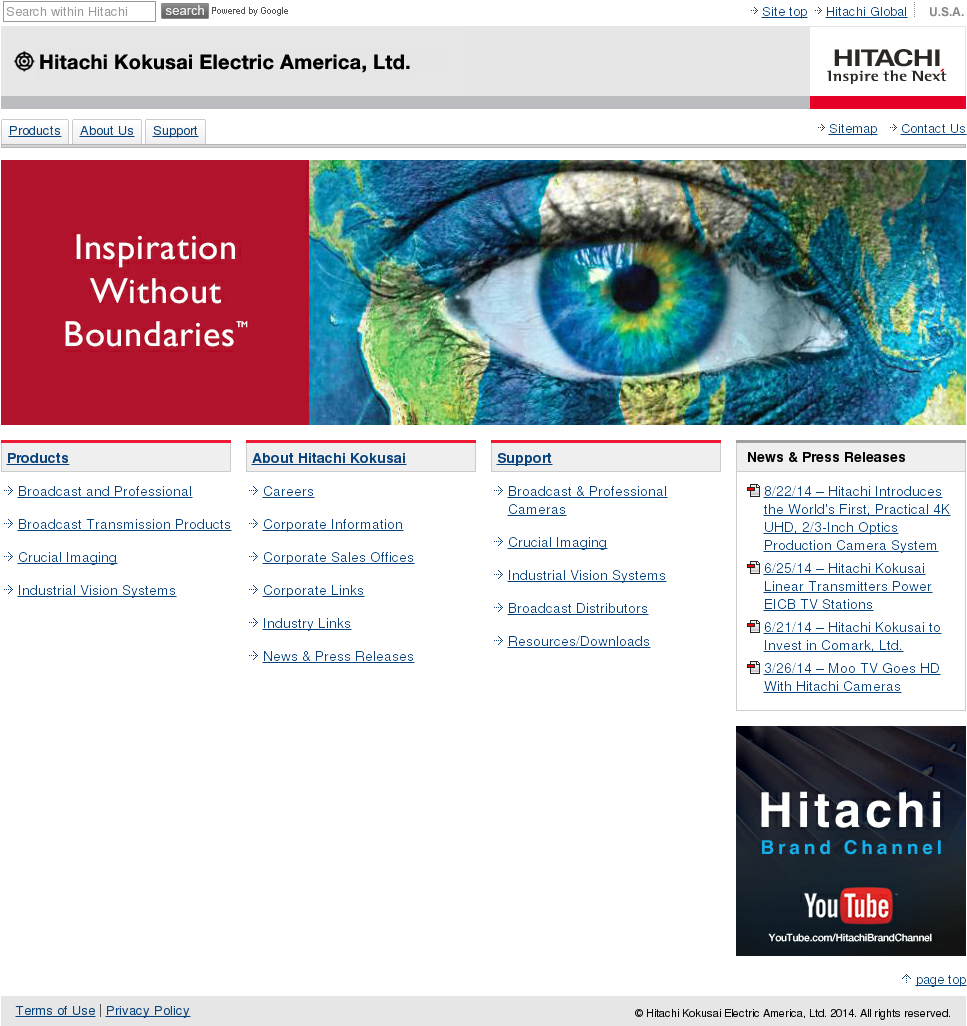Click the up-arrow icon next to page top
Image resolution: width=967 pixels, height=1026 pixels.
click(x=906, y=979)
